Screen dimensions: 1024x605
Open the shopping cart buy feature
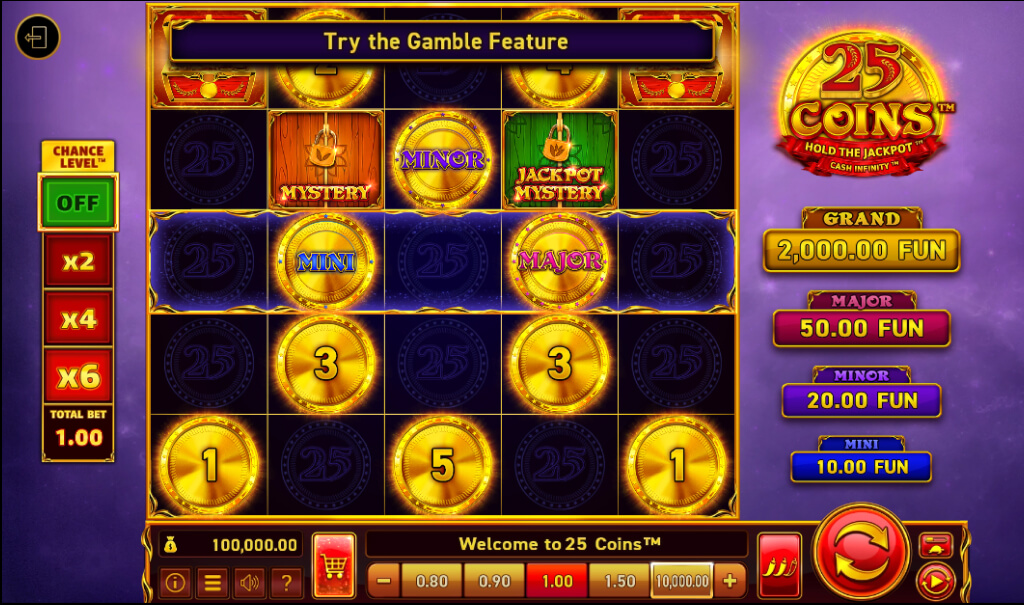coord(334,566)
